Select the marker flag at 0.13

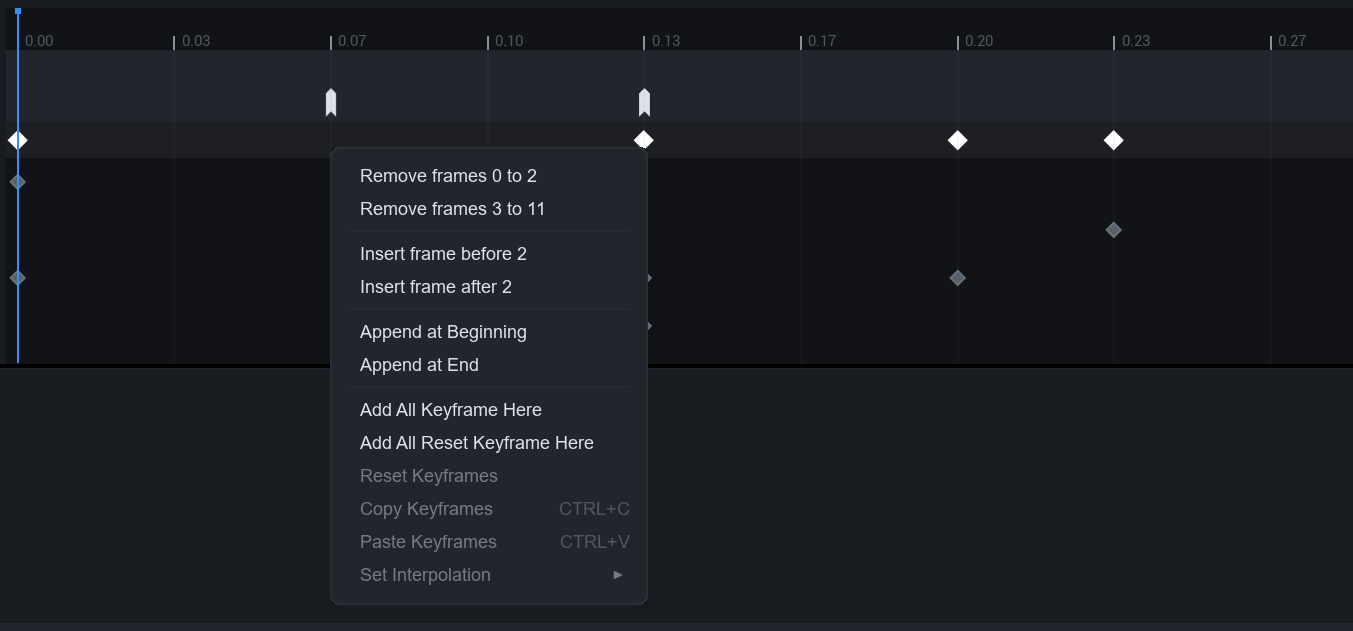pyautogui.click(x=644, y=103)
